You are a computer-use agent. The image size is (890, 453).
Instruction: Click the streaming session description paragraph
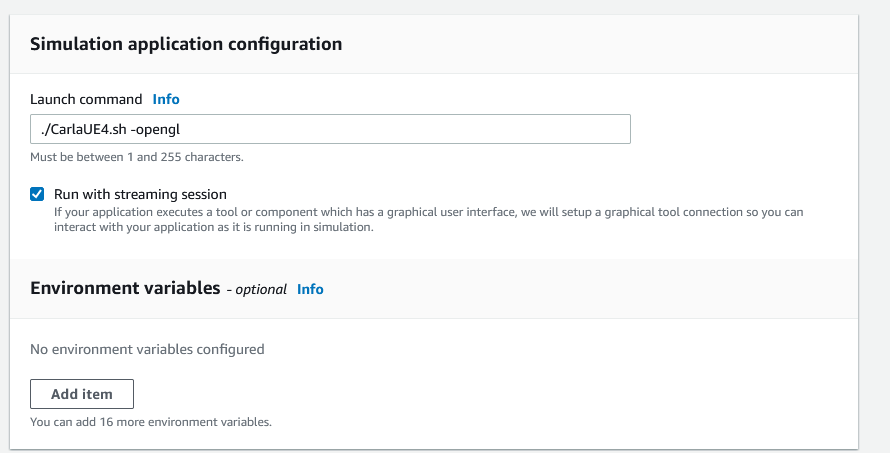point(400,212)
